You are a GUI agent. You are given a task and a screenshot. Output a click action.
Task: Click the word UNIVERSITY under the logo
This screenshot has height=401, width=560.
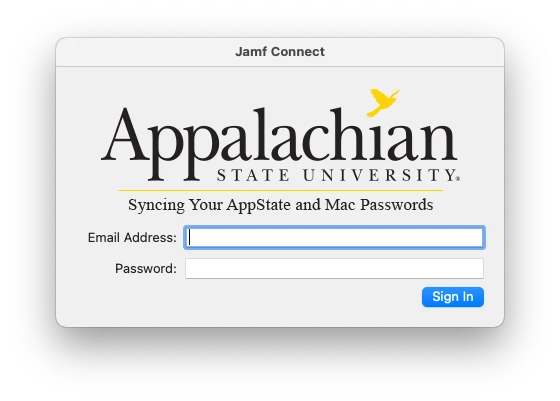(379, 175)
